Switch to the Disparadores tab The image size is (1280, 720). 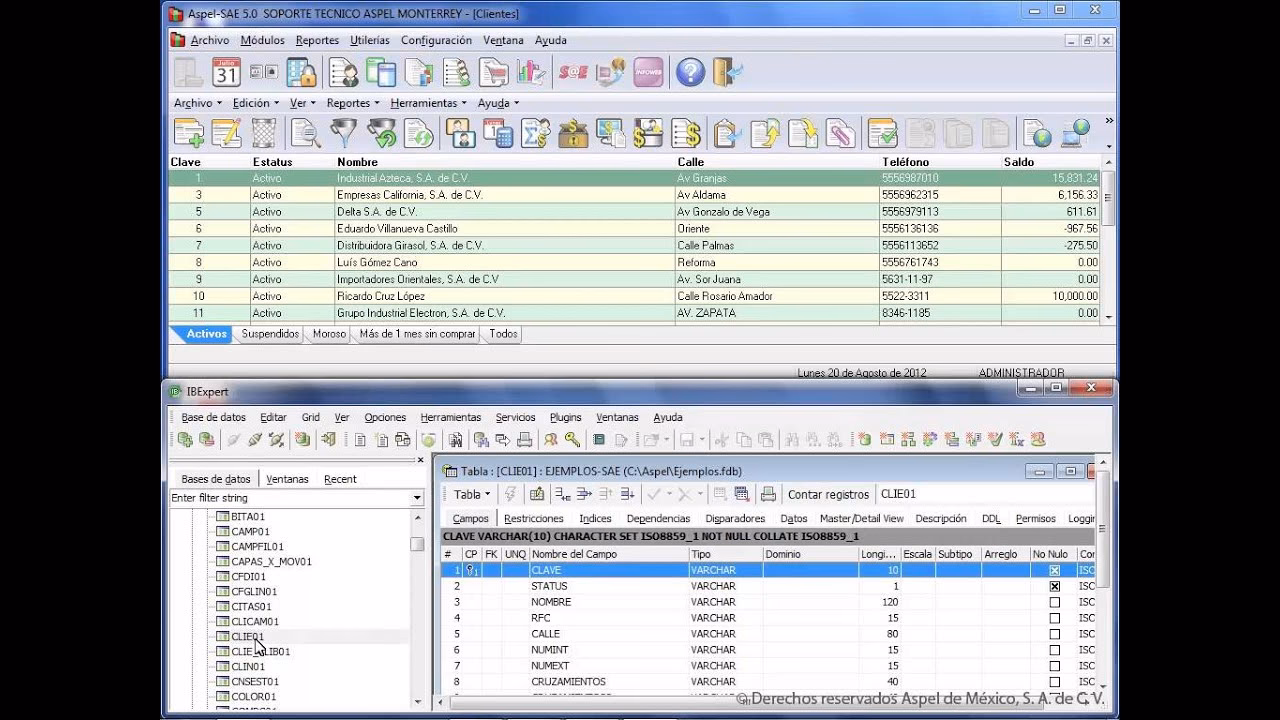click(735, 519)
